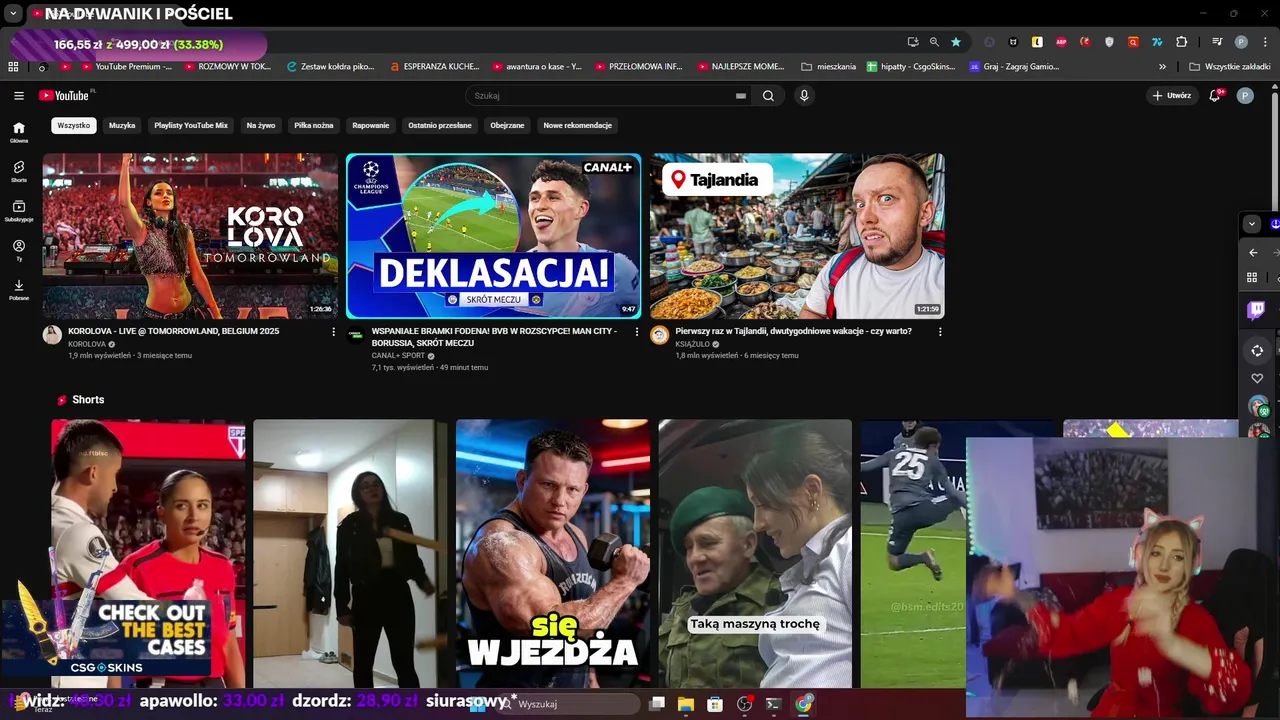Open options menu for Man City skrót video
Image resolution: width=1280 pixels, height=720 pixels.
(637, 332)
